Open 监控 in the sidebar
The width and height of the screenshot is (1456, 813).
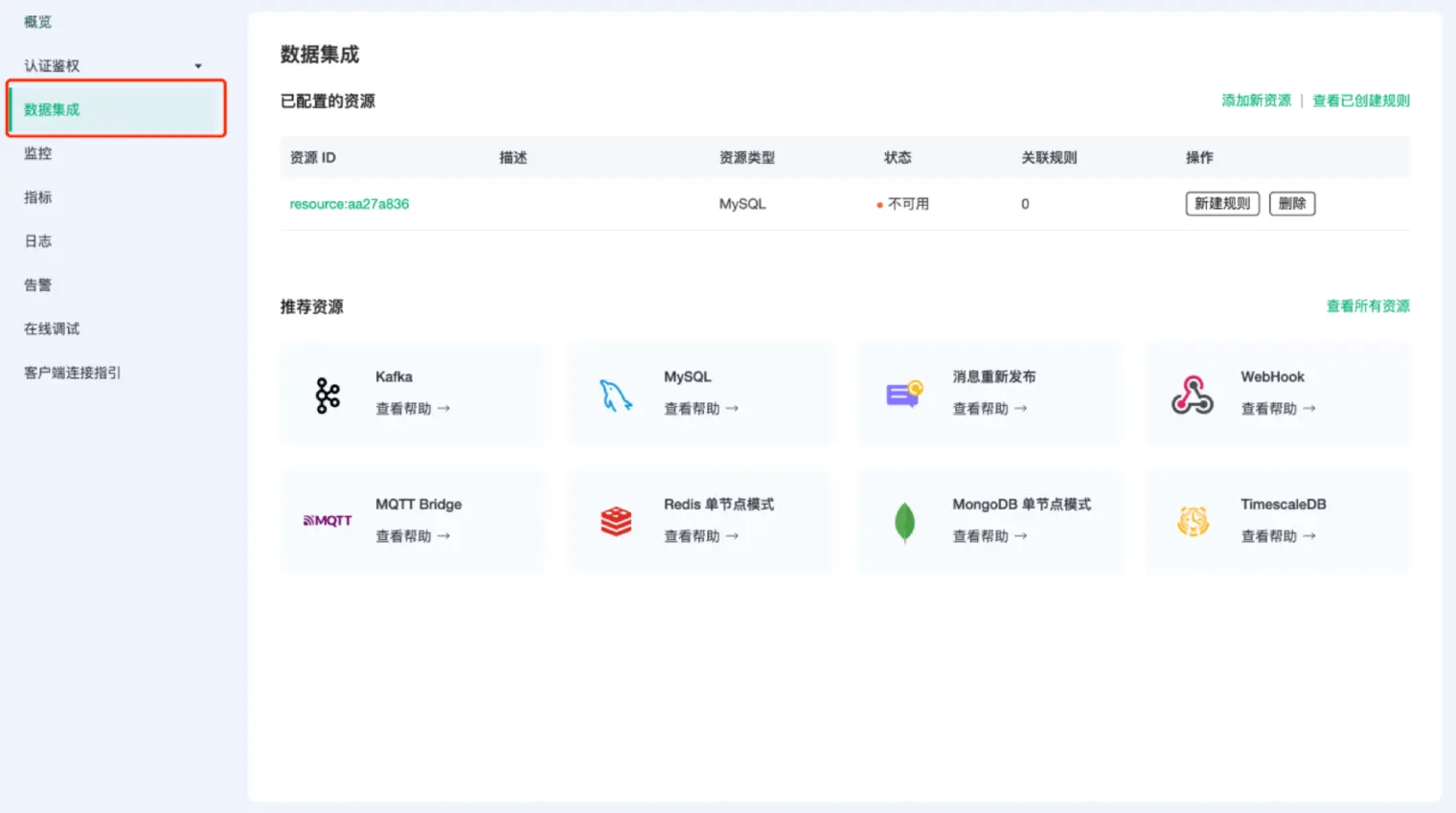tap(38, 153)
